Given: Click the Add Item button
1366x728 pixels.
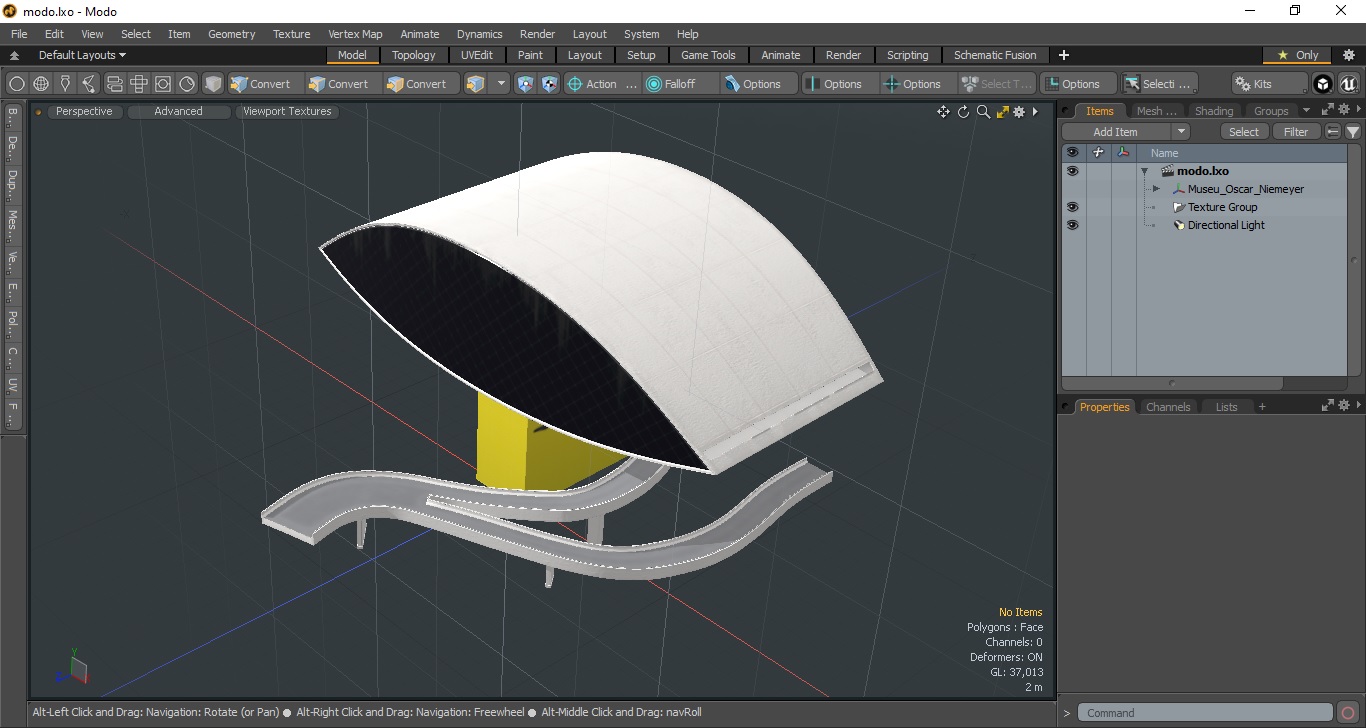Looking at the screenshot, I should coord(1116,132).
